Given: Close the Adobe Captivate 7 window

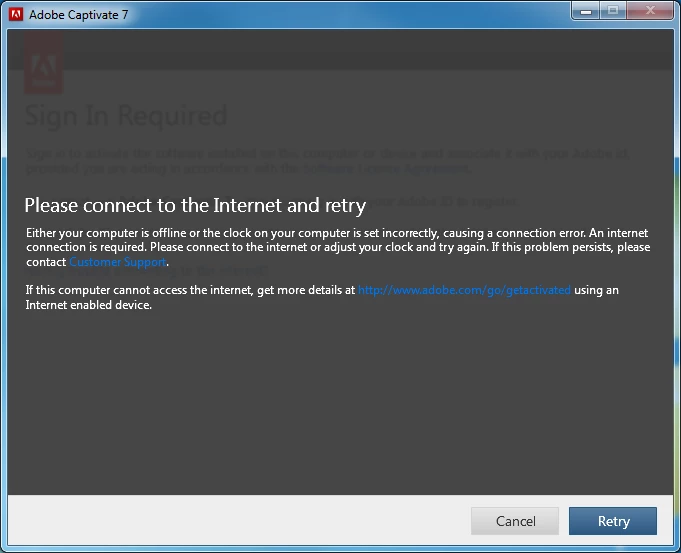Looking at the screenshot, I should [650, 11].
